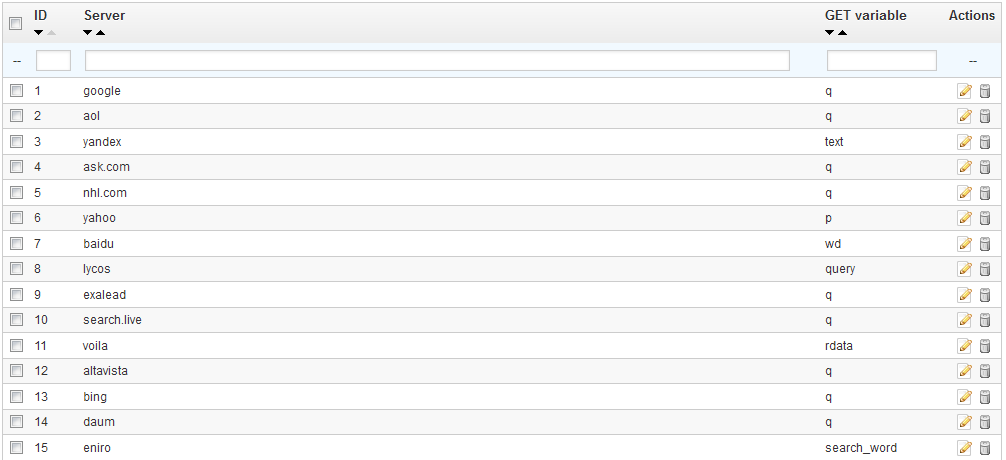The width and height of the screenshot is (1006, 460).
Task: Sort GET variable column ascending
Action: coord(842,33)
